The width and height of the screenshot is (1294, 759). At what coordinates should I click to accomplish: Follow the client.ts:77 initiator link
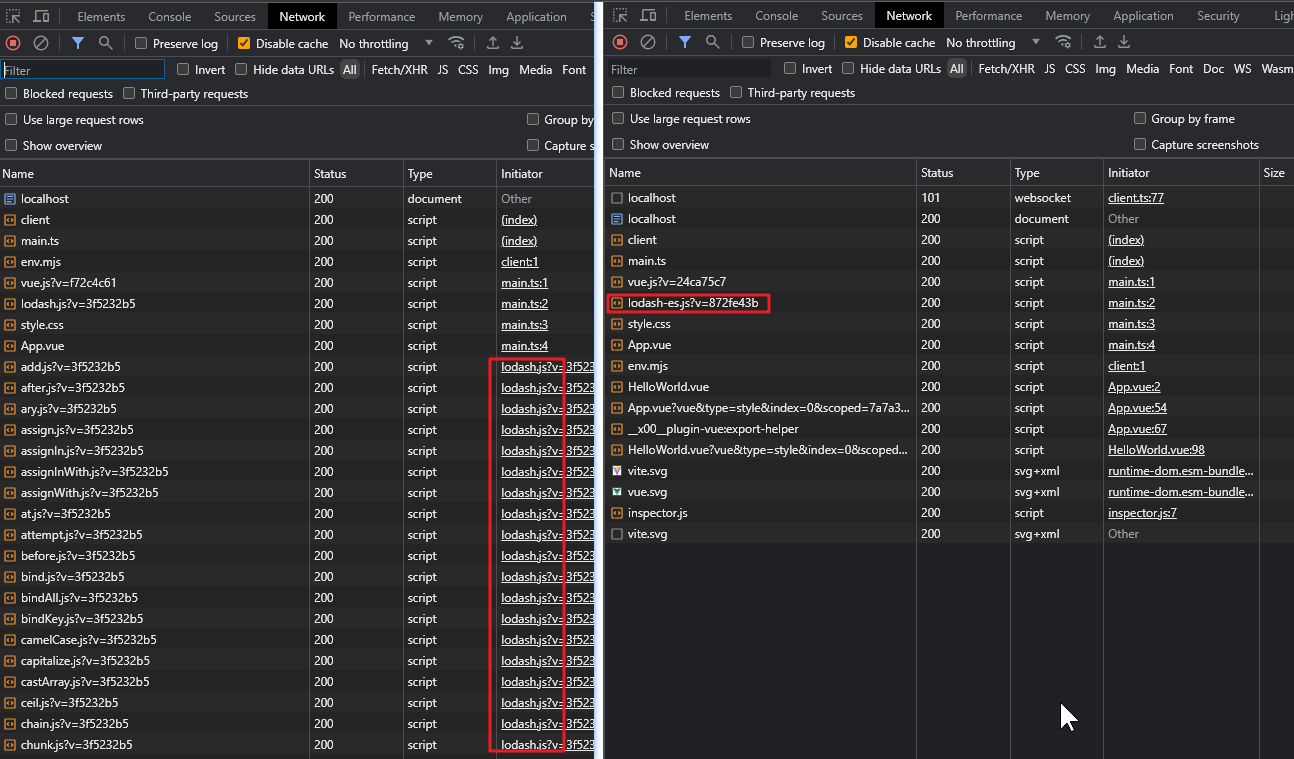1135,198
